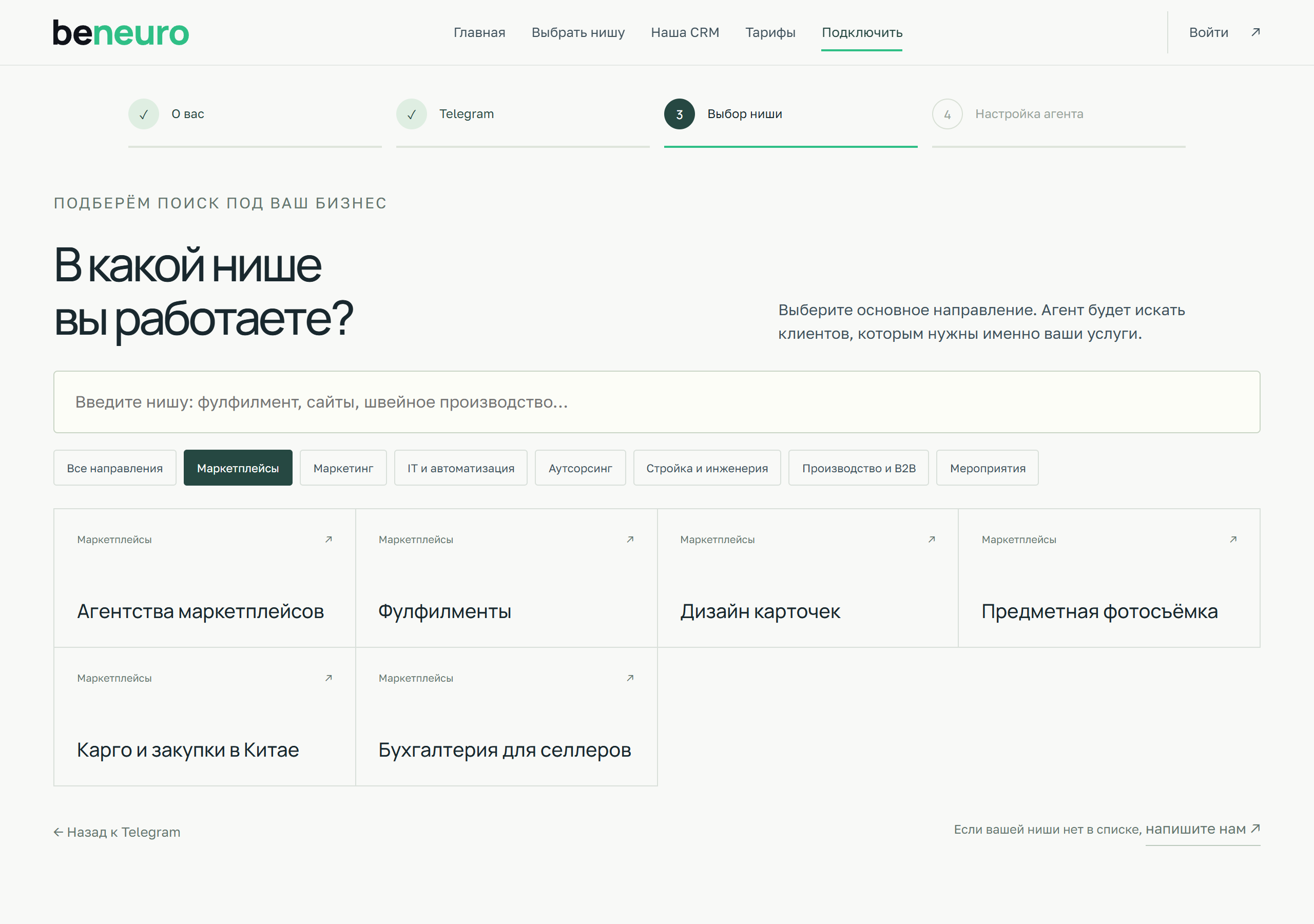Click the Настройка агента step label
The width and height of the screenshot is (1314, 924).
[1029, 114]
